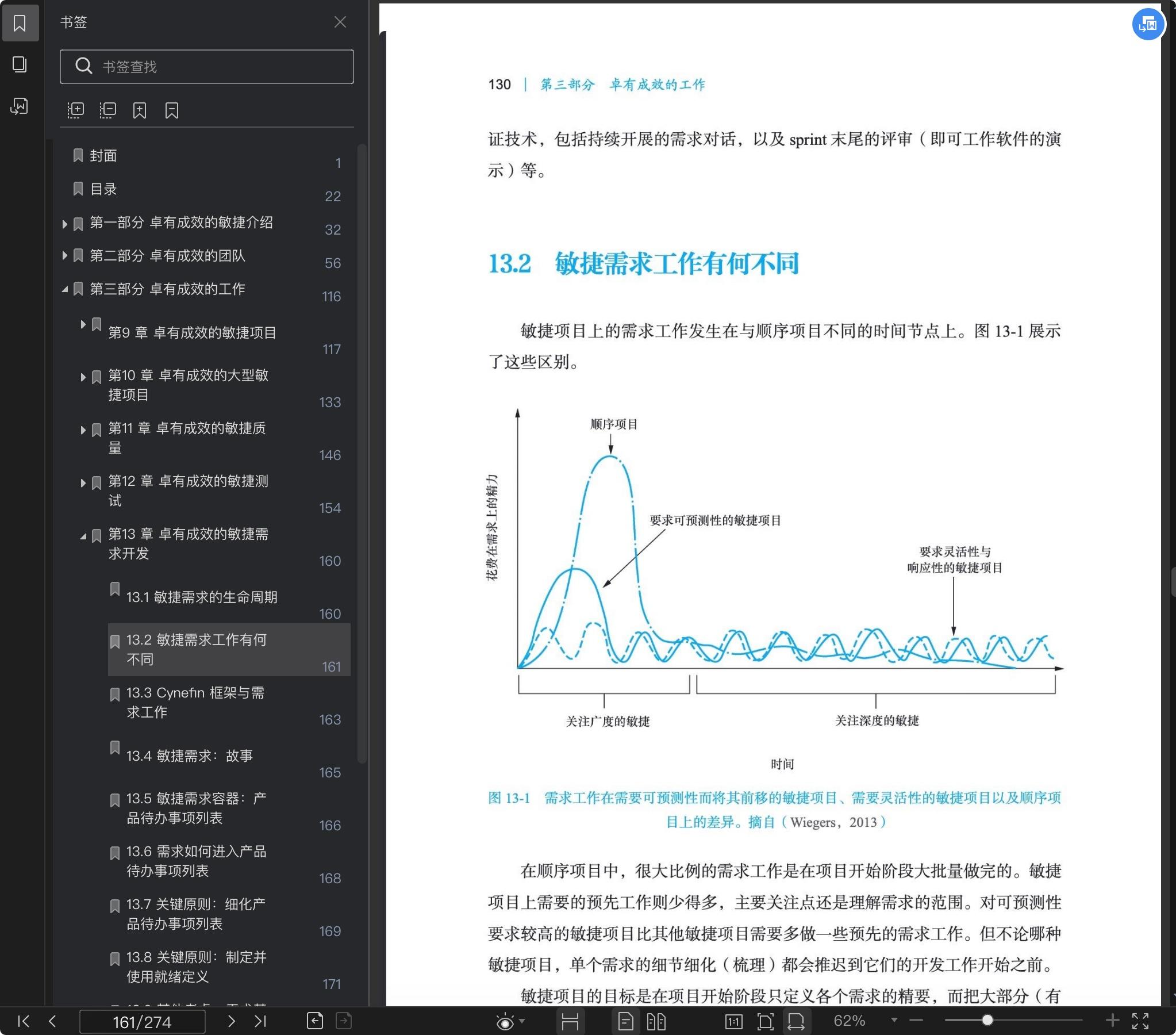This screenshot has width=1176, height=1035.
Task: Open the page thumbnails panel icon
Action: (x=20, y=64)
